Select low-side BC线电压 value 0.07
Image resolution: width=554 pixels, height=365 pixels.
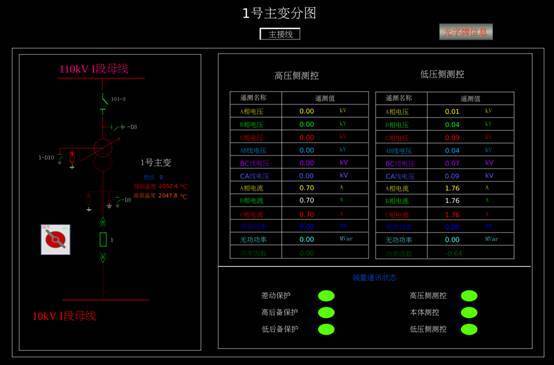(x=452, y=163)
